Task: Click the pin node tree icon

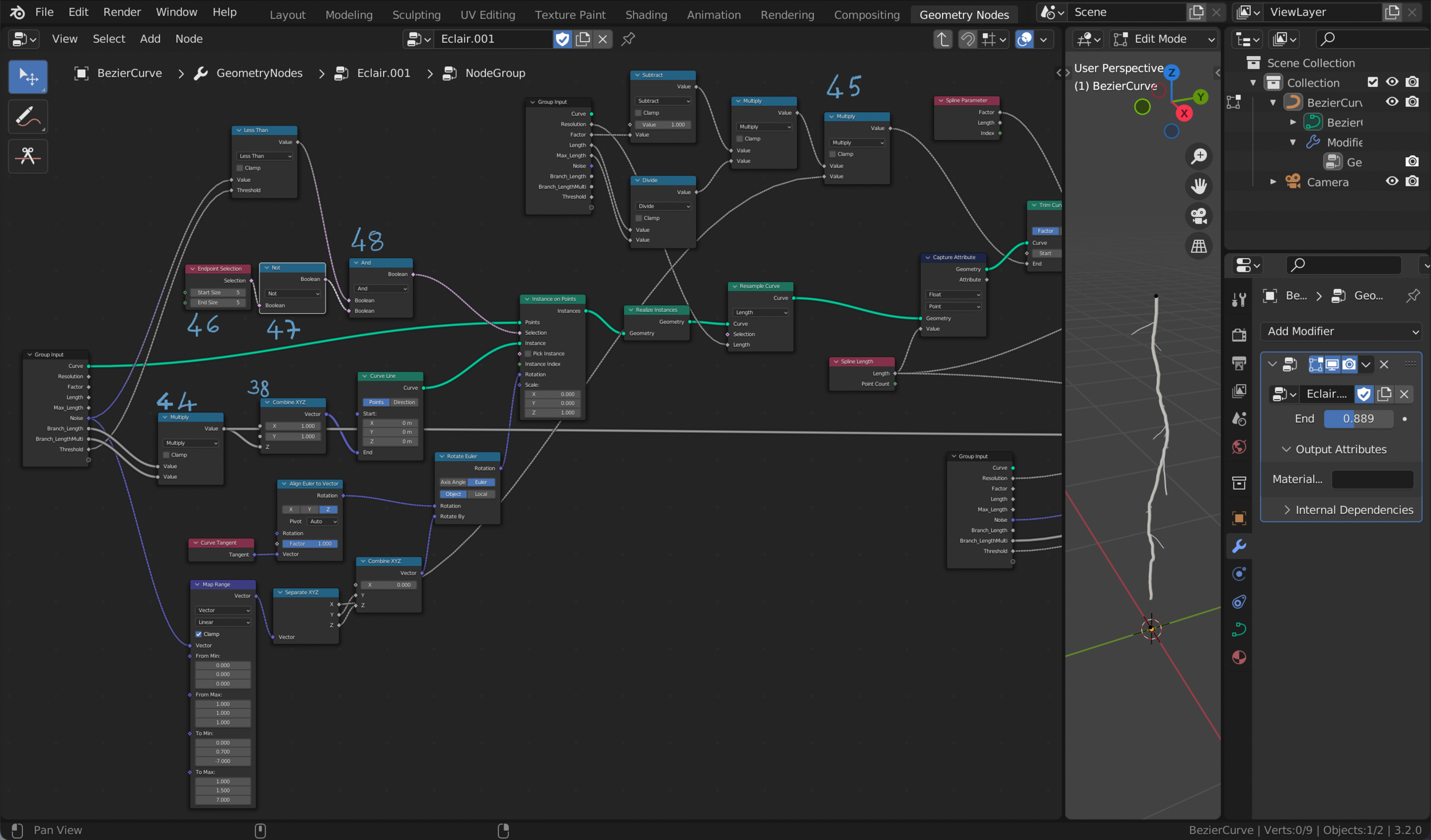Action: (x=628, y=39)
